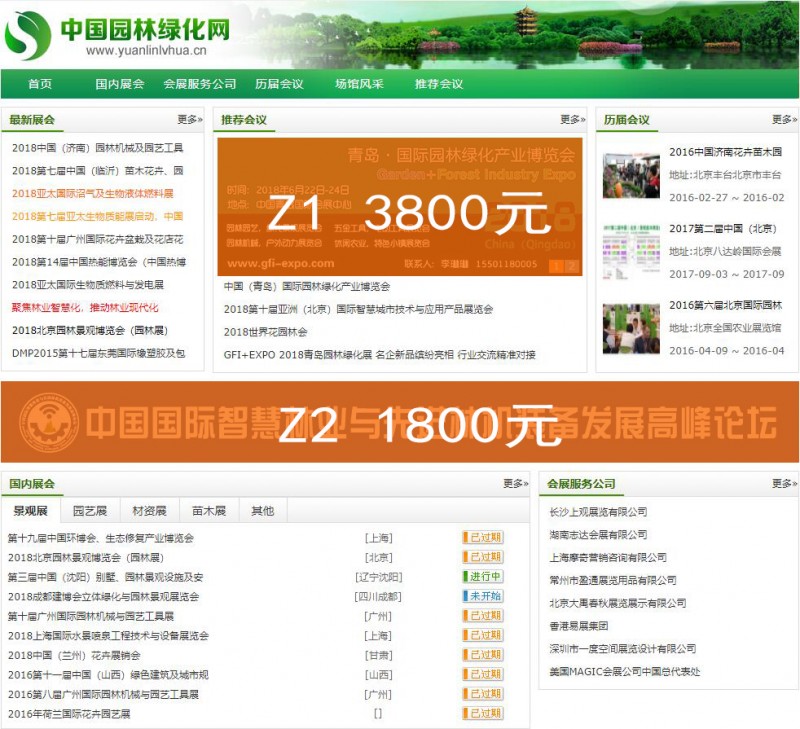The height and width of the screenshot is (729, 800).
Task: Switch to the 苗木展 tab
Action: [208, 511]
